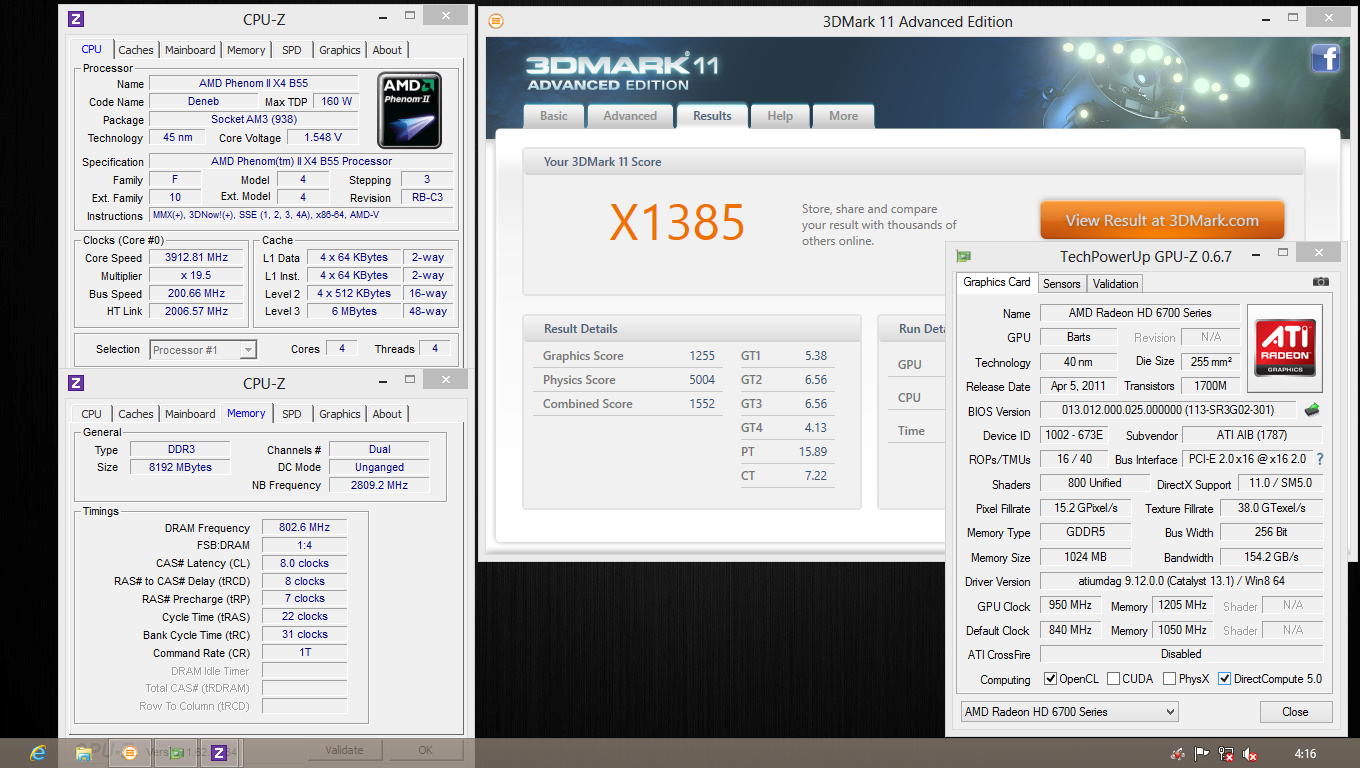Click the X1385 score text

click(678, 223)
